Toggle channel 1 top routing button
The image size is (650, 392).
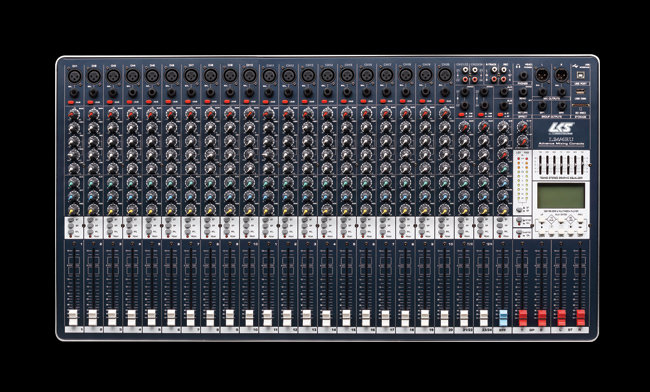tap(71, 220)
